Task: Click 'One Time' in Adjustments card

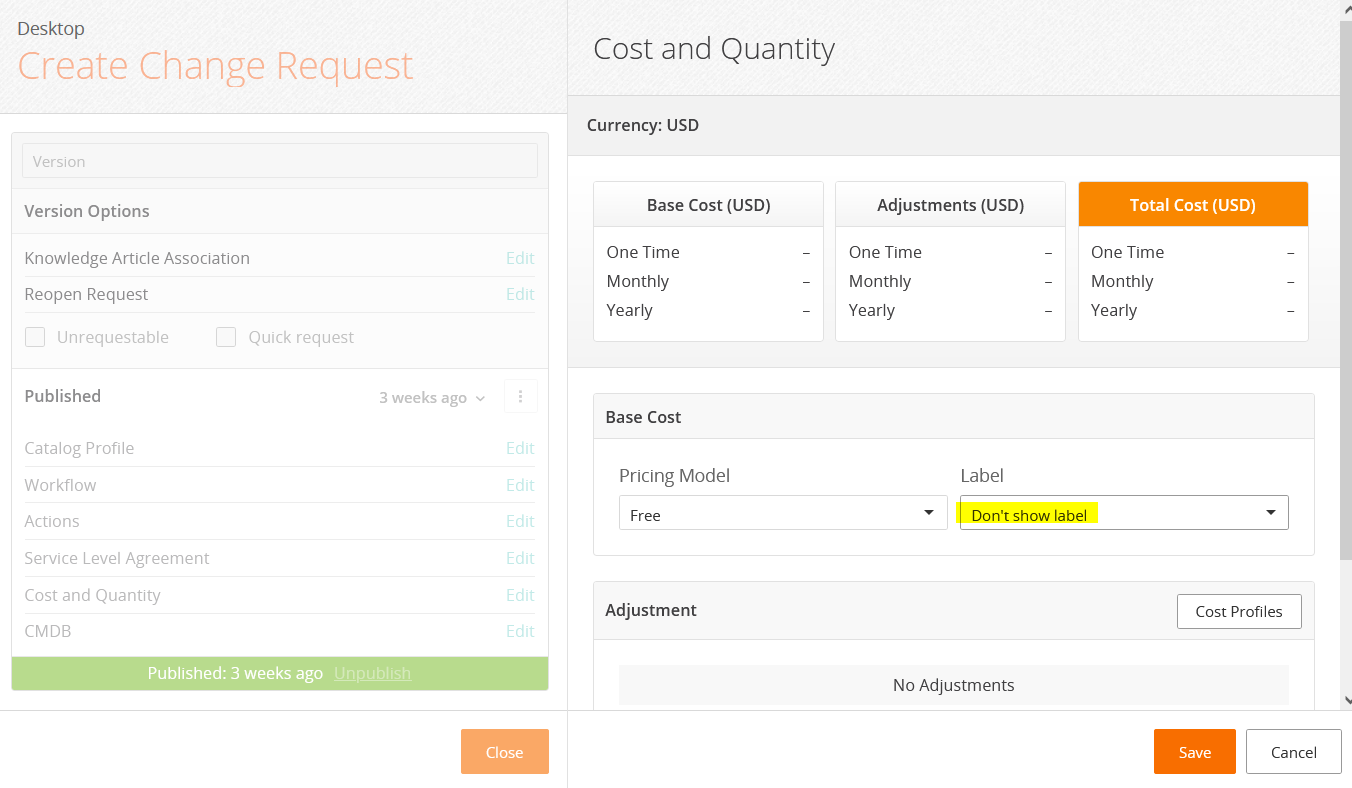Action: pos(885,252)
